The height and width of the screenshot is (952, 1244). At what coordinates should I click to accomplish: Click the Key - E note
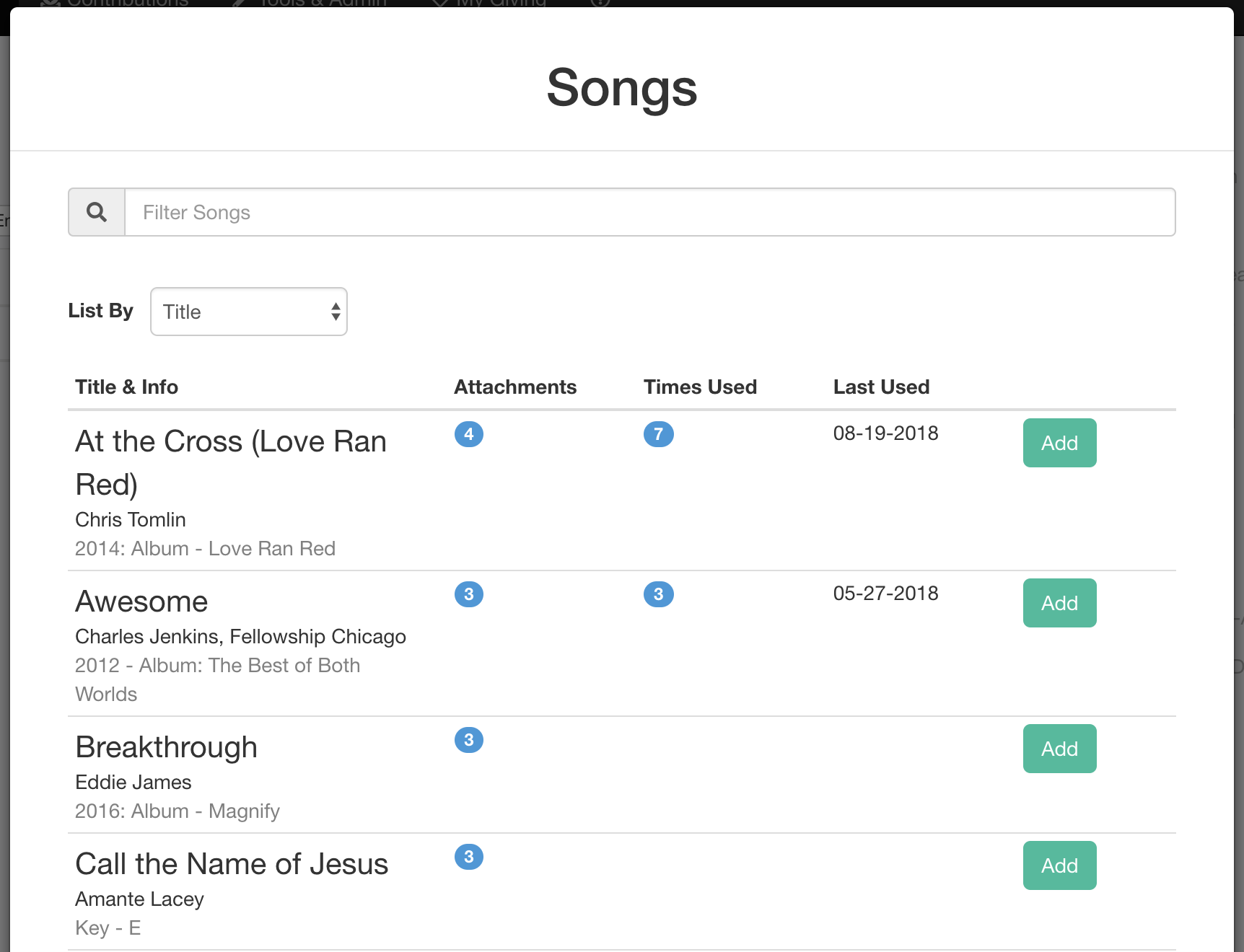click(108, 927)
